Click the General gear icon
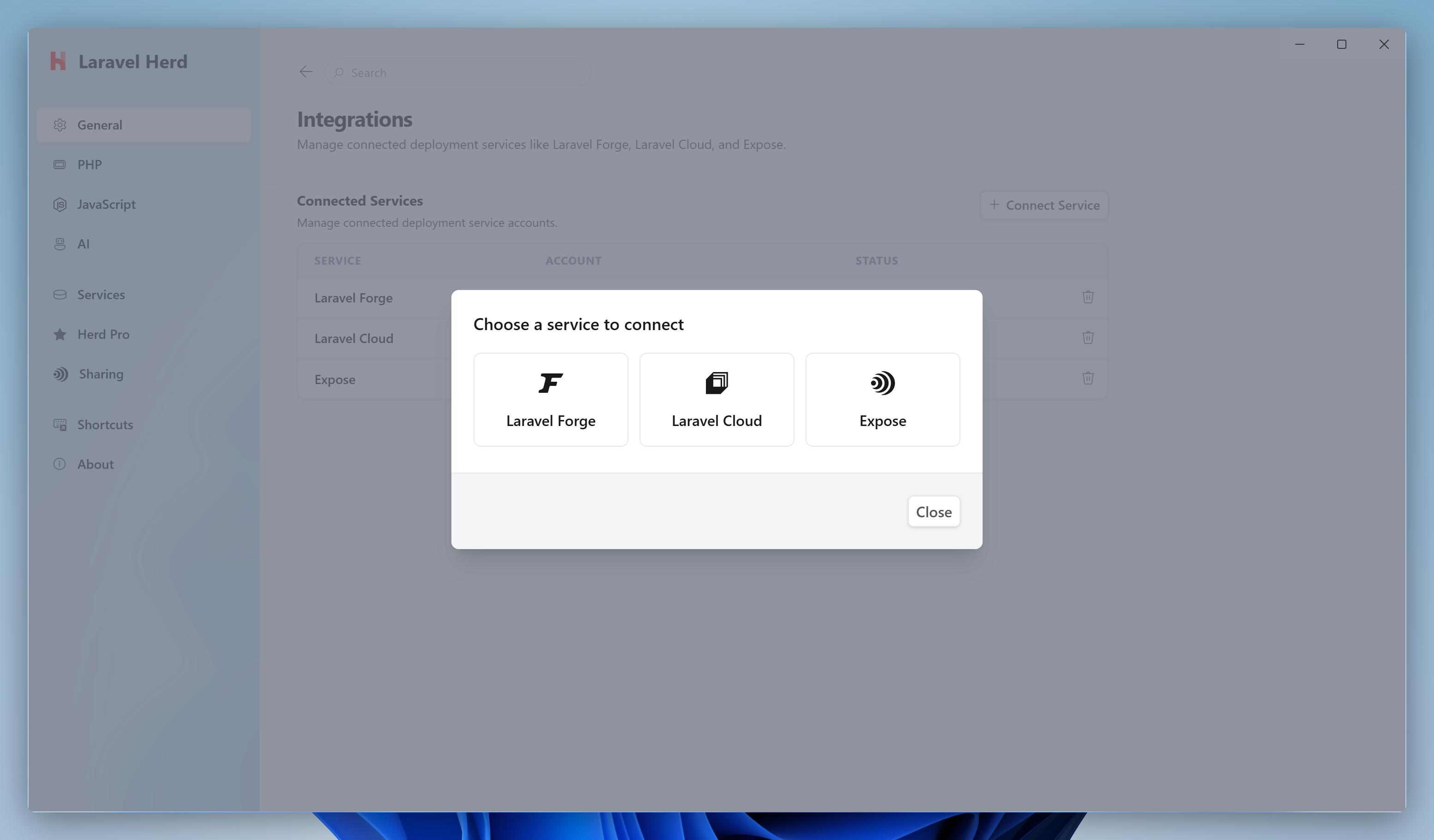Image resolution: width=1434 pixels, height=840 pixels. pos(60,124)
